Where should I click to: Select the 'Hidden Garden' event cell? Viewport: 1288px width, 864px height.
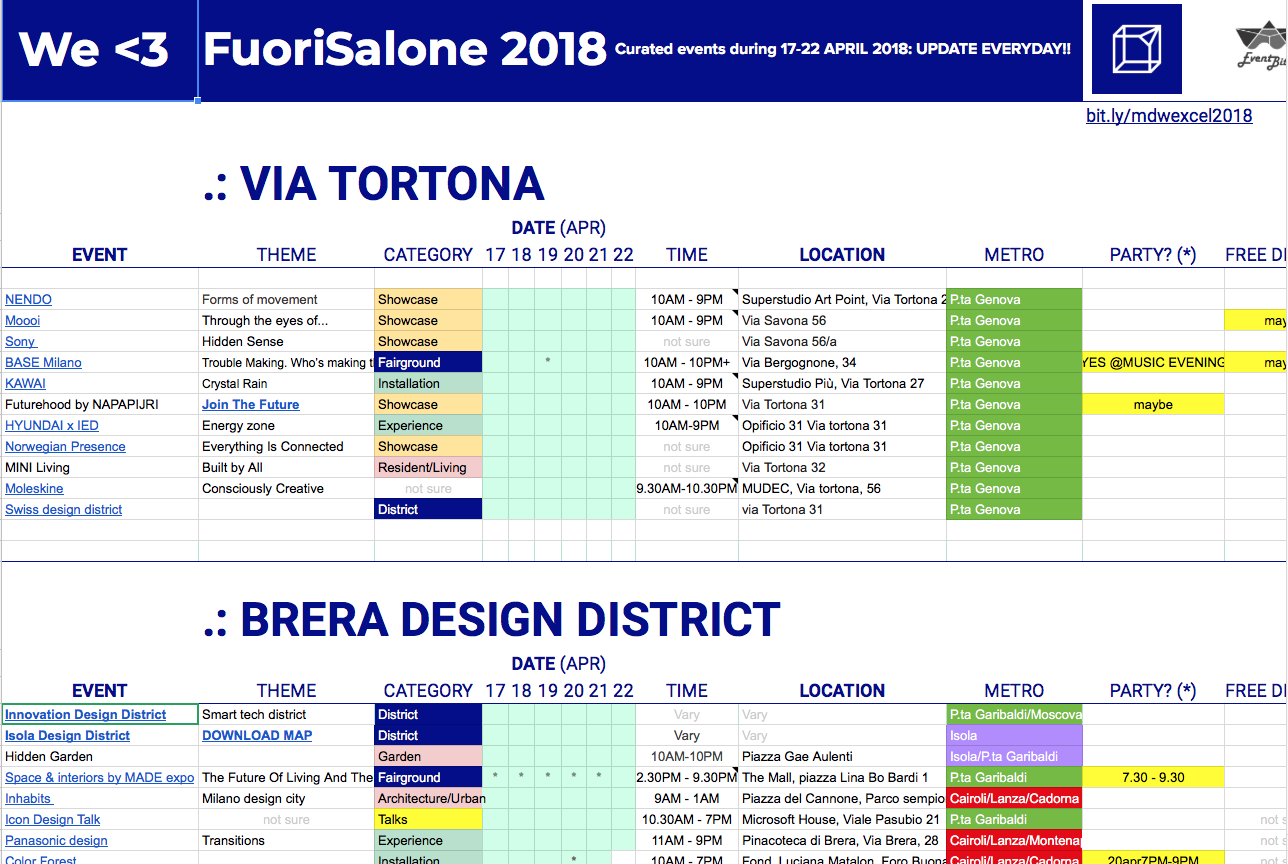pyautogui.click(x=100, y=756)
